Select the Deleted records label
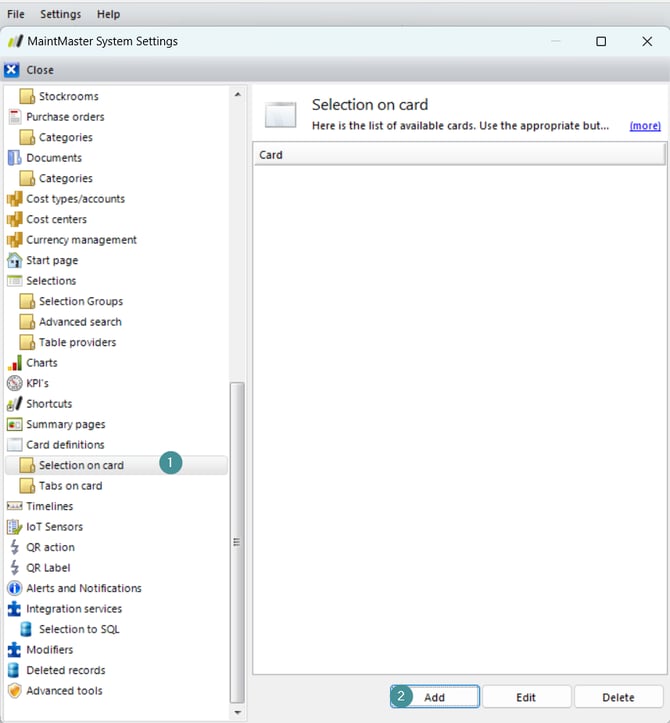Viewport: 670px width, 723px height. click(66, 670)
